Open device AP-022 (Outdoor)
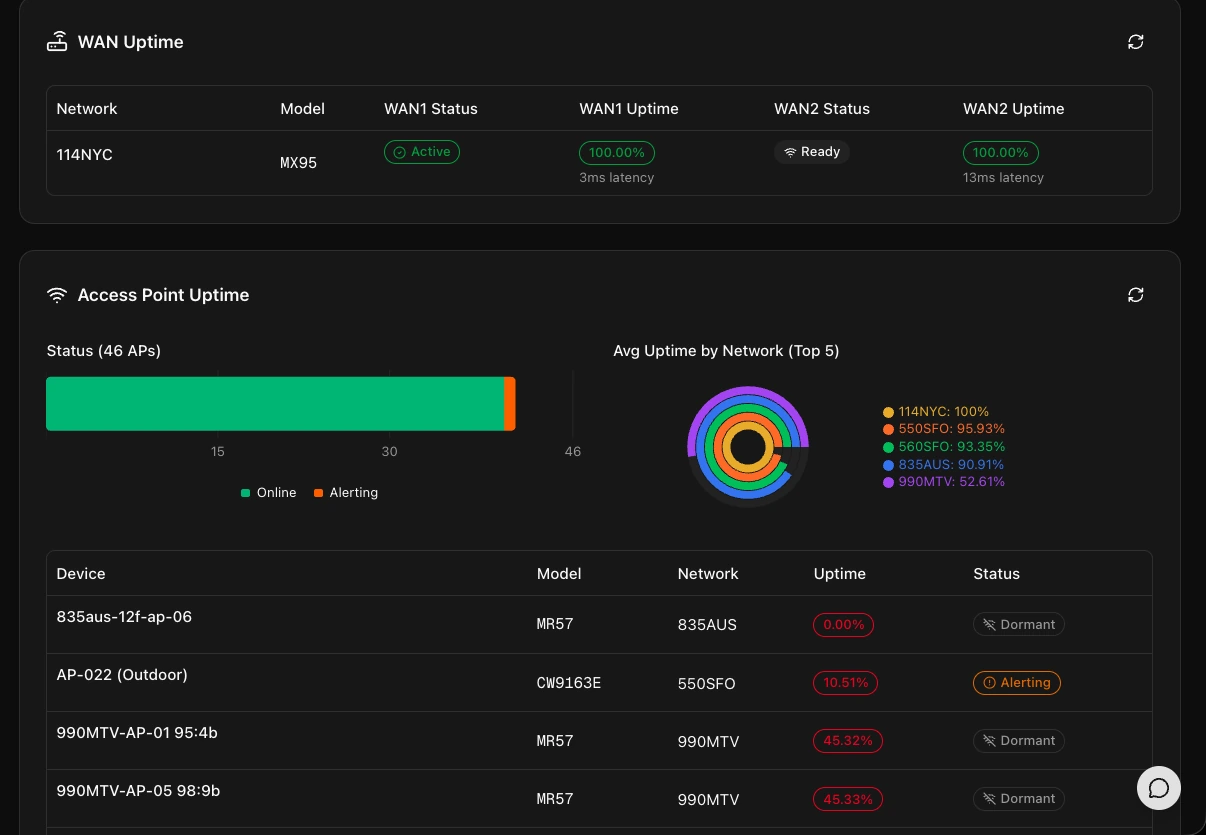This screenshot has height=835, width=1206. point(122,675)
